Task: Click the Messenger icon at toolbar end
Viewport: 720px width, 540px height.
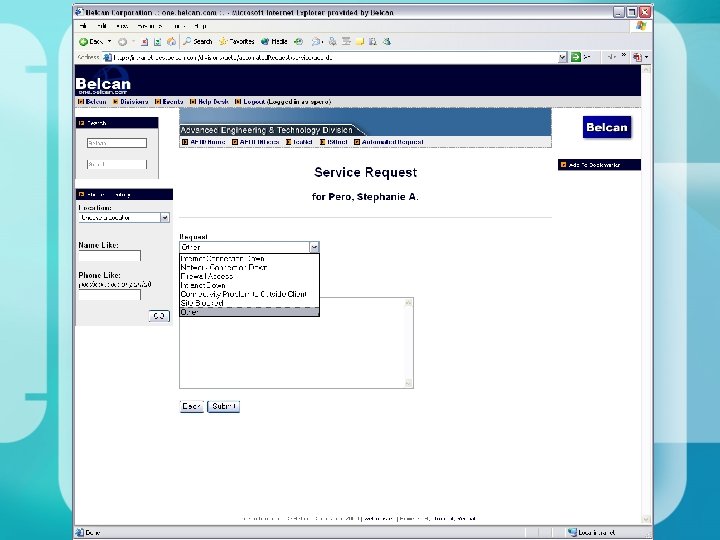Action: click(387, 42)
